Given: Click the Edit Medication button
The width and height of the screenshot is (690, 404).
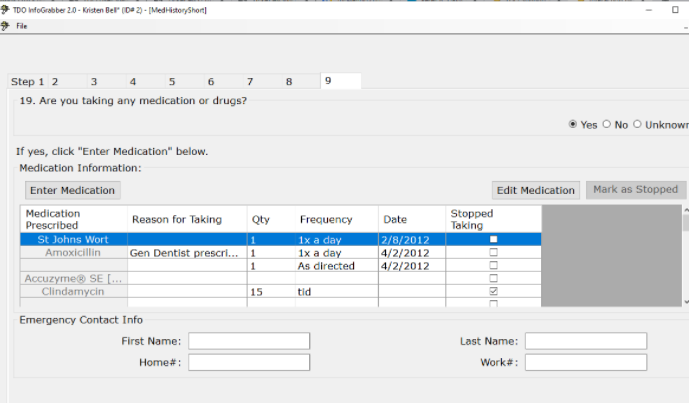Looking at the screenshot, I should (536, 190).
